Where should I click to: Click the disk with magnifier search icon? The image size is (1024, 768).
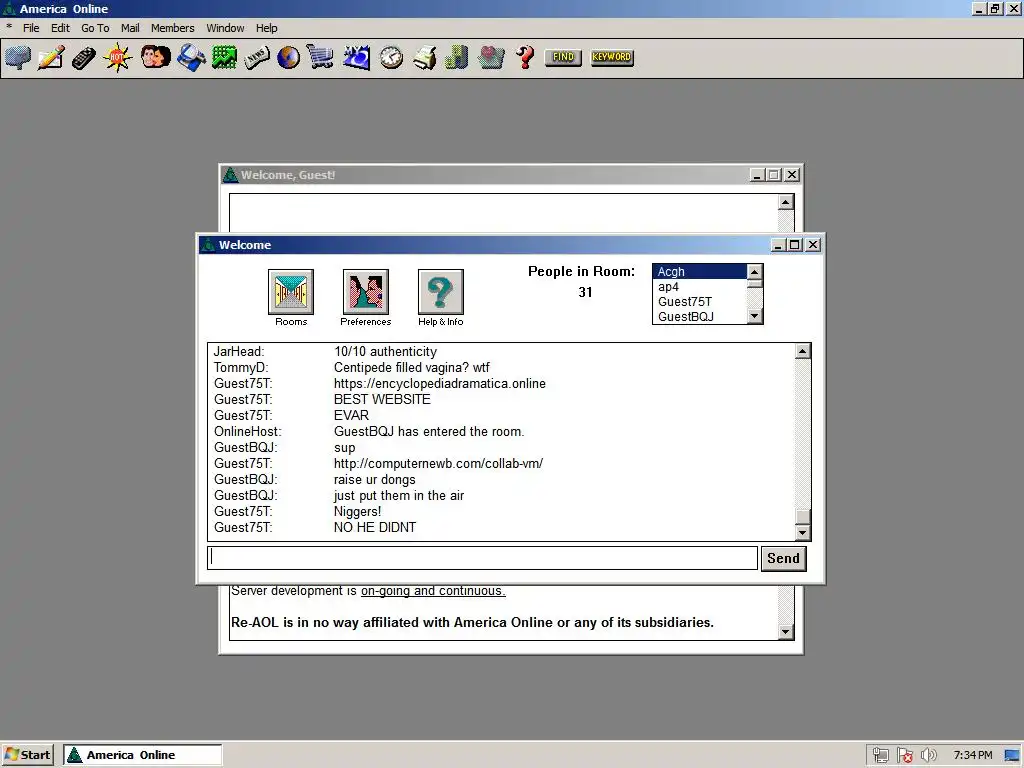coord(191,57)
